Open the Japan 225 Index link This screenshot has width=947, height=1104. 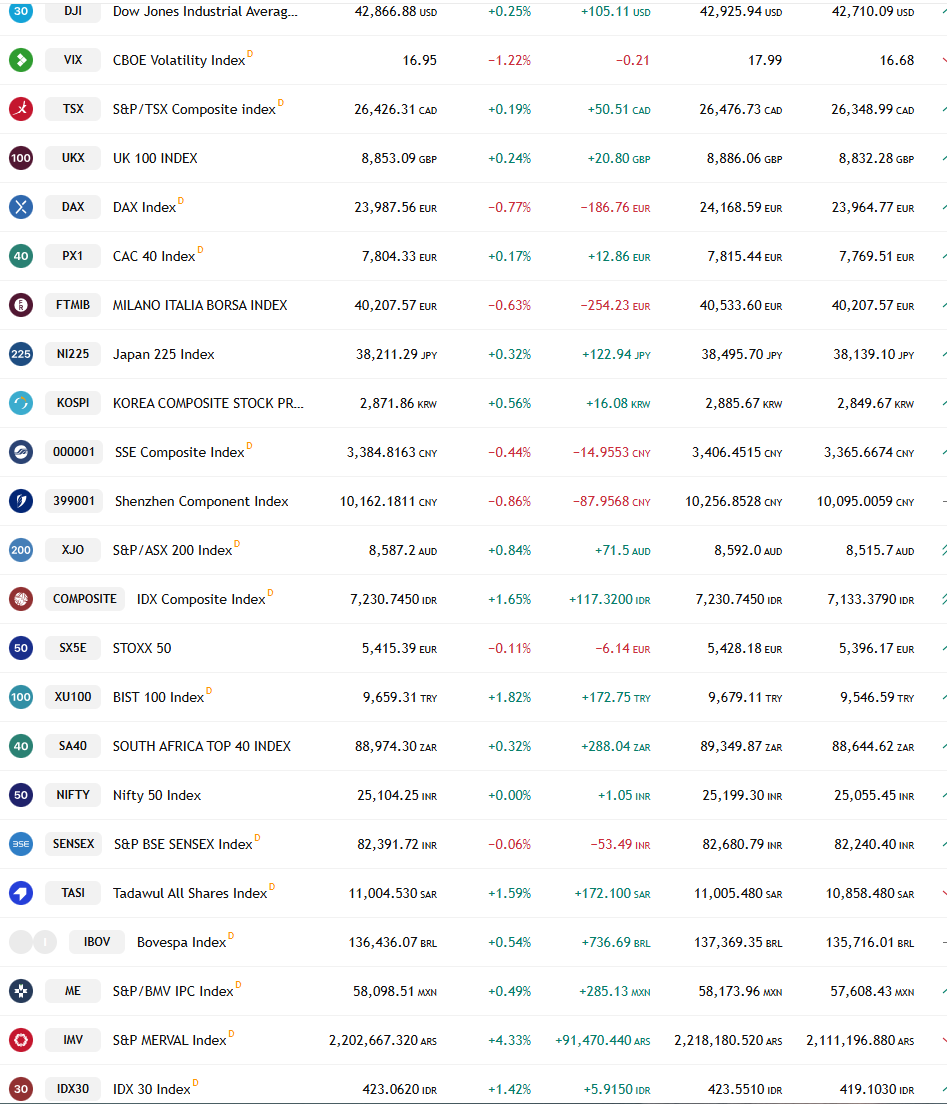[163, 354]
